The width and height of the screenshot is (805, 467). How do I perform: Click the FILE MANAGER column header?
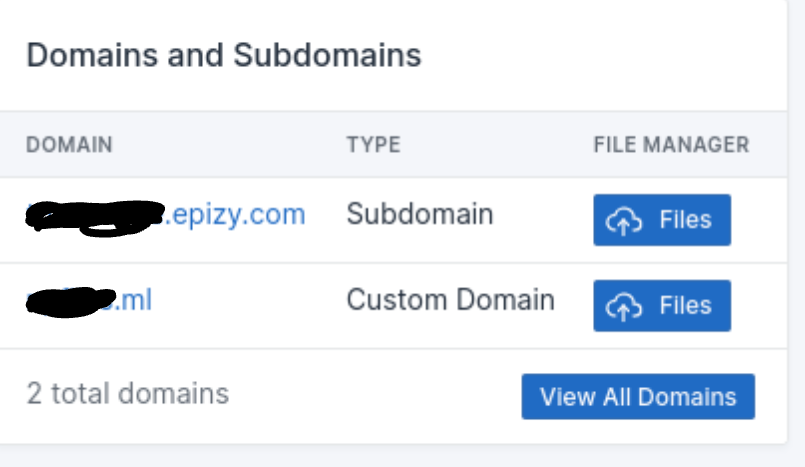click(672, 145)
